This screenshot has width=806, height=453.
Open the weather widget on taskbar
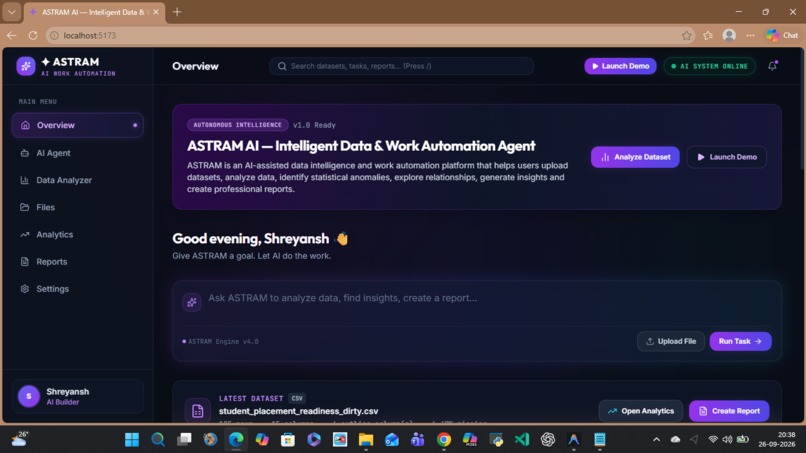(20, 439)
